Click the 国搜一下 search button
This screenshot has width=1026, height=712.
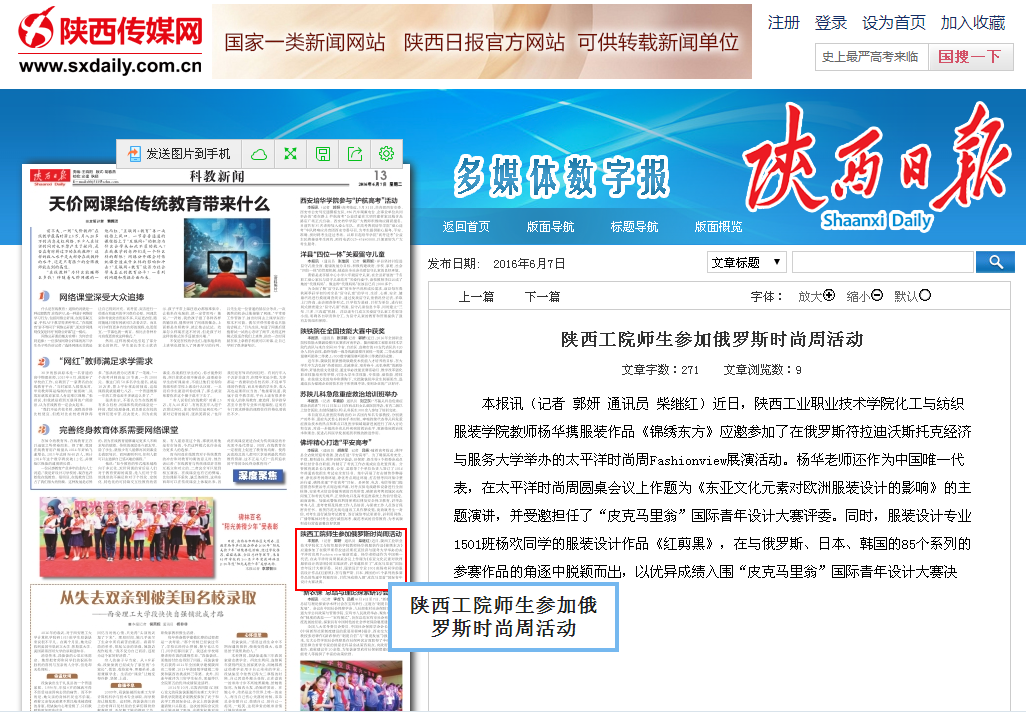[970, 57]
